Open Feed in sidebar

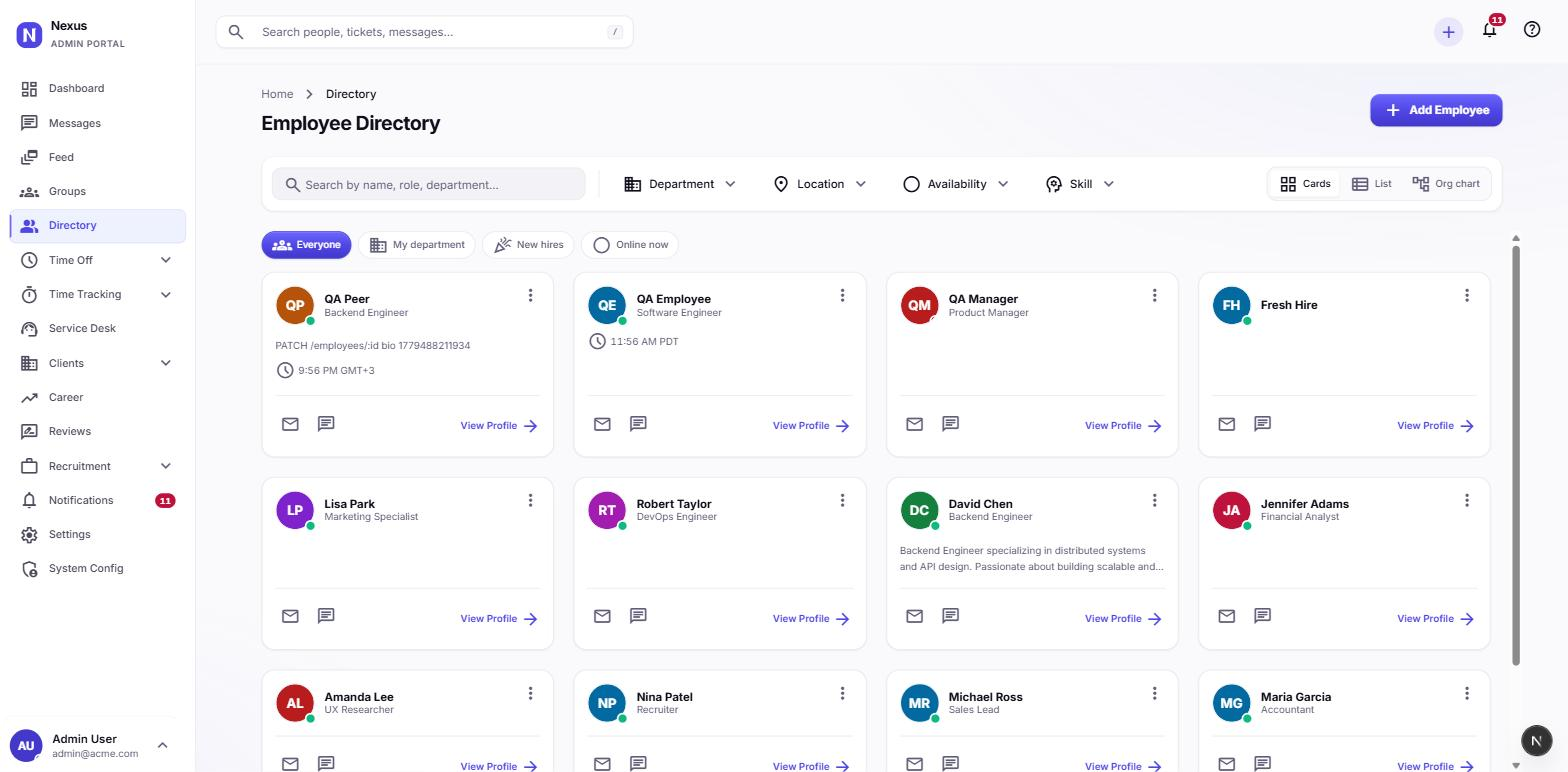(x=97, y=157)
